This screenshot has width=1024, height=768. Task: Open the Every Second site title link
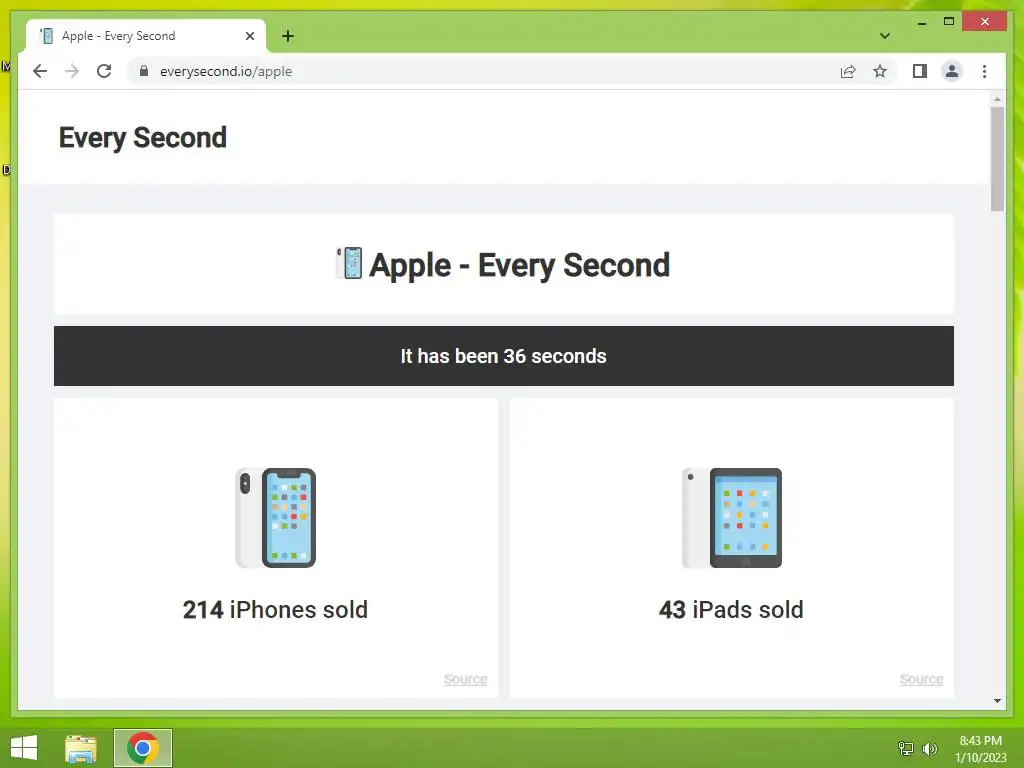[142, 138]
